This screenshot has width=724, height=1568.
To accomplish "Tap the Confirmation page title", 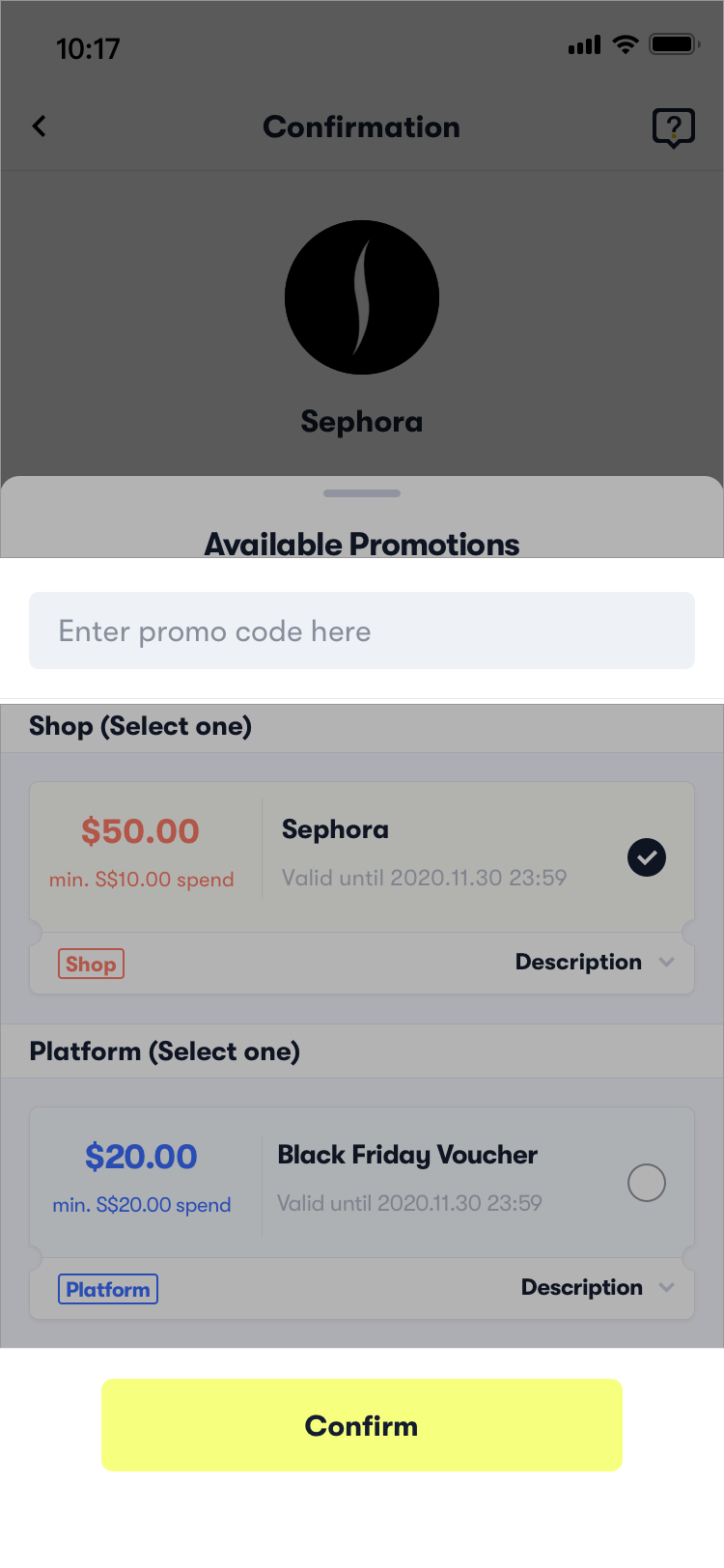I will (x=362, y=126).
